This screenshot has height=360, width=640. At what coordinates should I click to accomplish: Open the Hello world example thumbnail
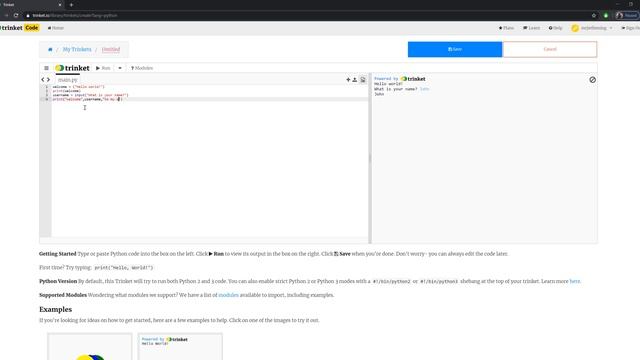click(180, 347)
